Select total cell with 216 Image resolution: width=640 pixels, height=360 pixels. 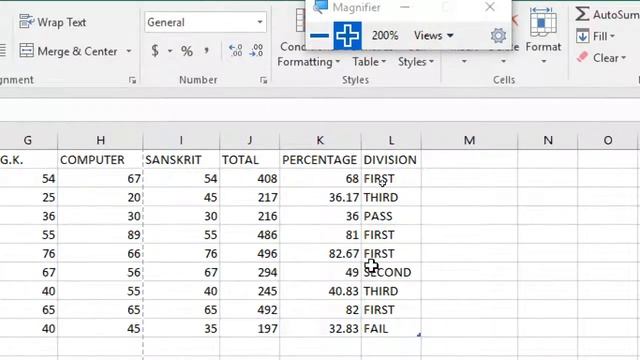coord(249,216)
